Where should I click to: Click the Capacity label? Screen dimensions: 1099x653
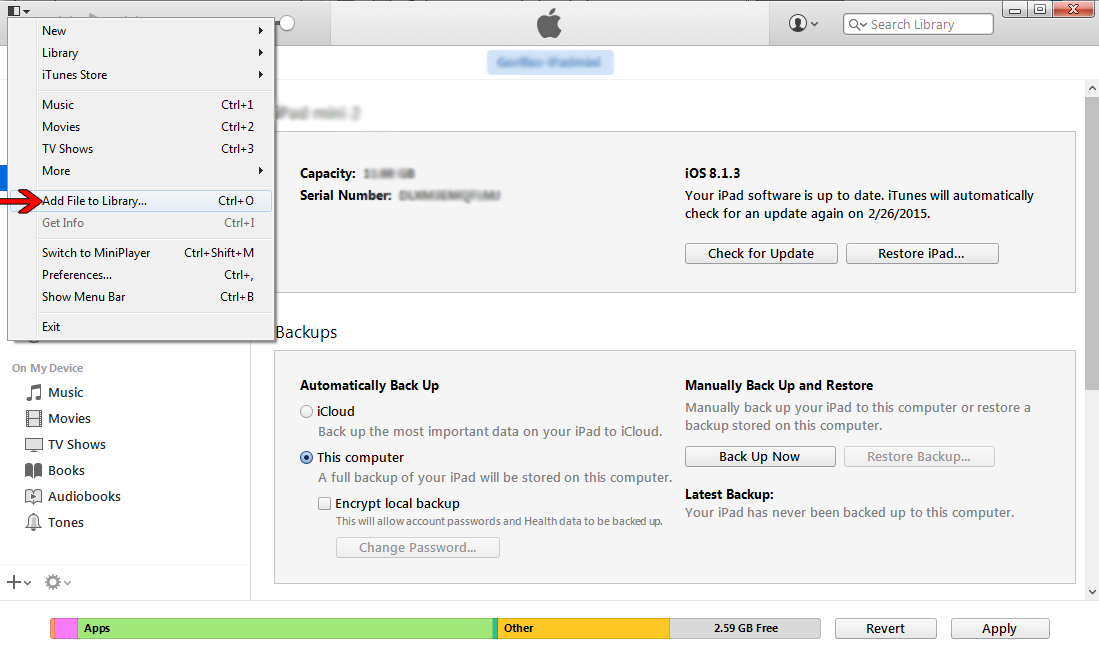coord(328,174)
